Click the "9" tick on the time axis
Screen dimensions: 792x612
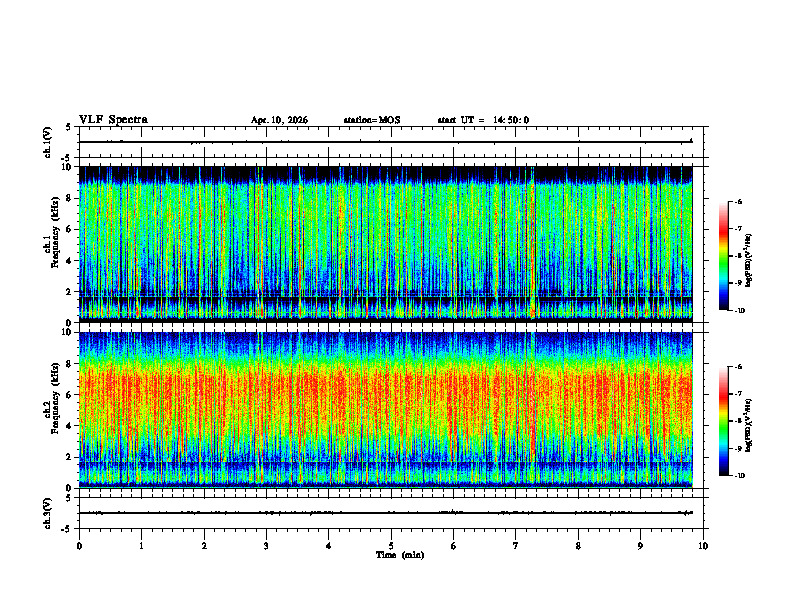coord(640,546)
